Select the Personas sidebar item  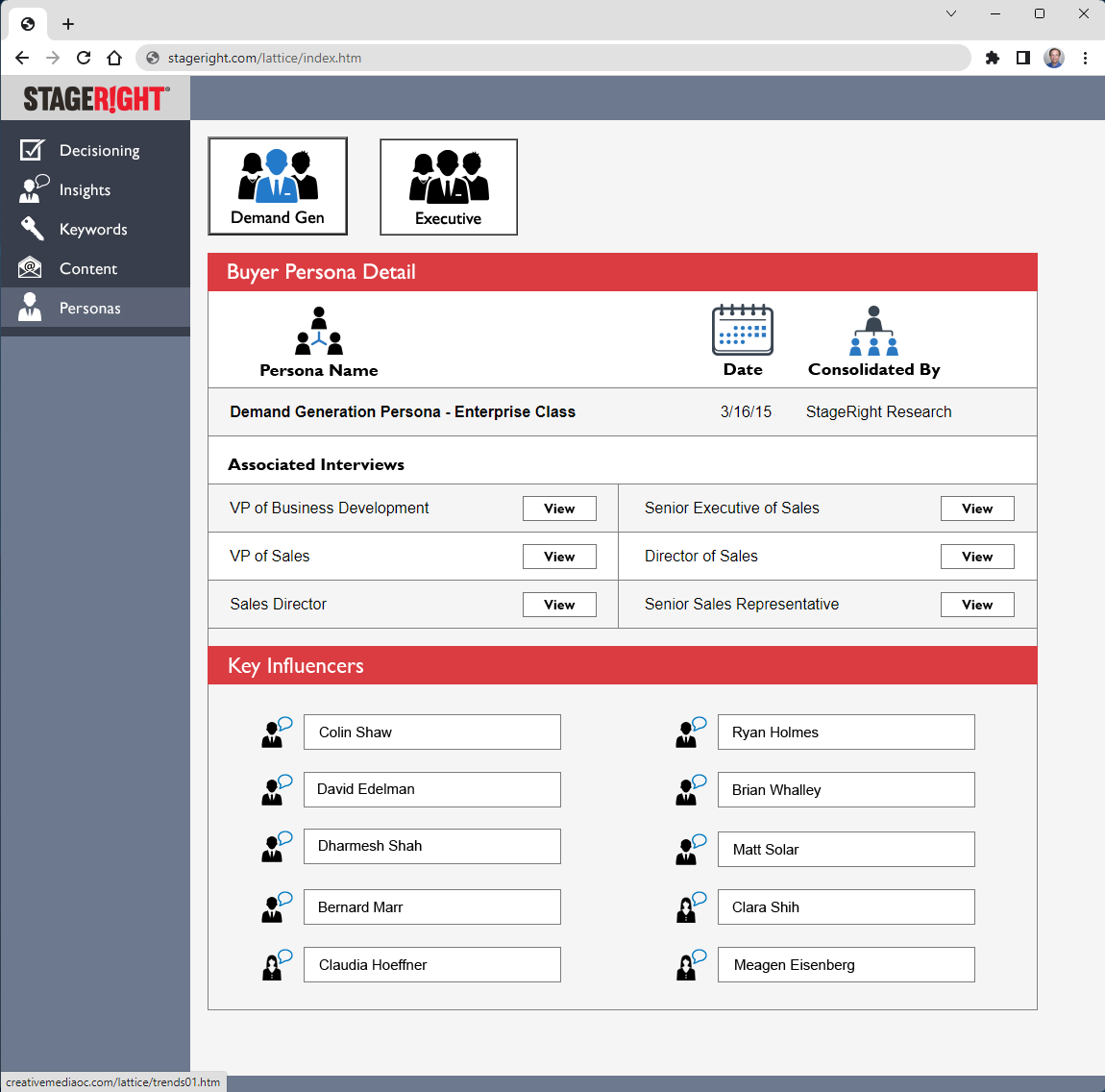pos(95,308)
